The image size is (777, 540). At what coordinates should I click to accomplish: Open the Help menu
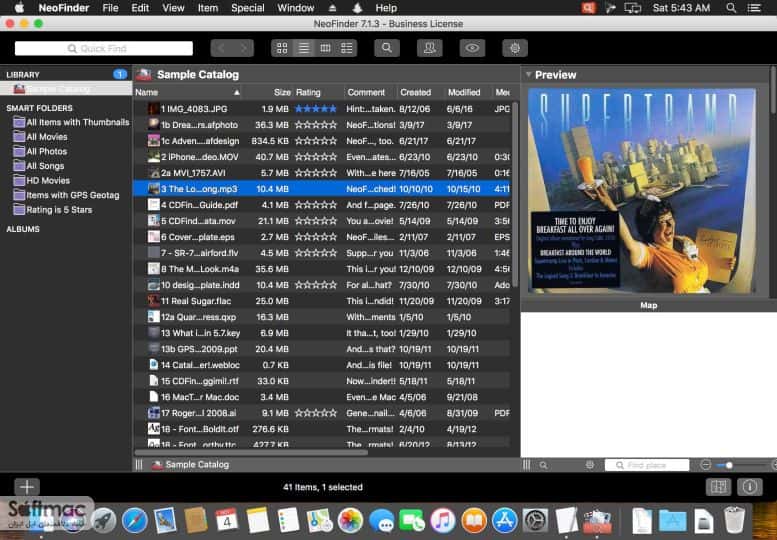pyautogui.click(x=386, y=8)
